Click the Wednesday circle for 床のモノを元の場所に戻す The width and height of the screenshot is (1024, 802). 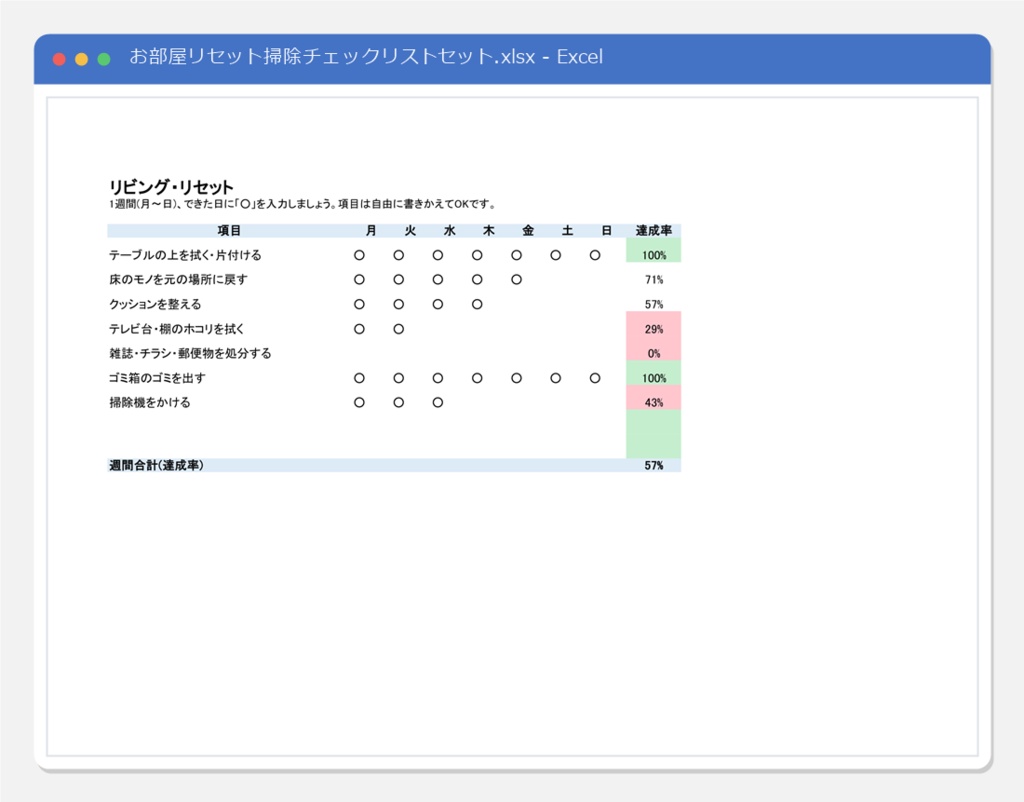[438, 280]
